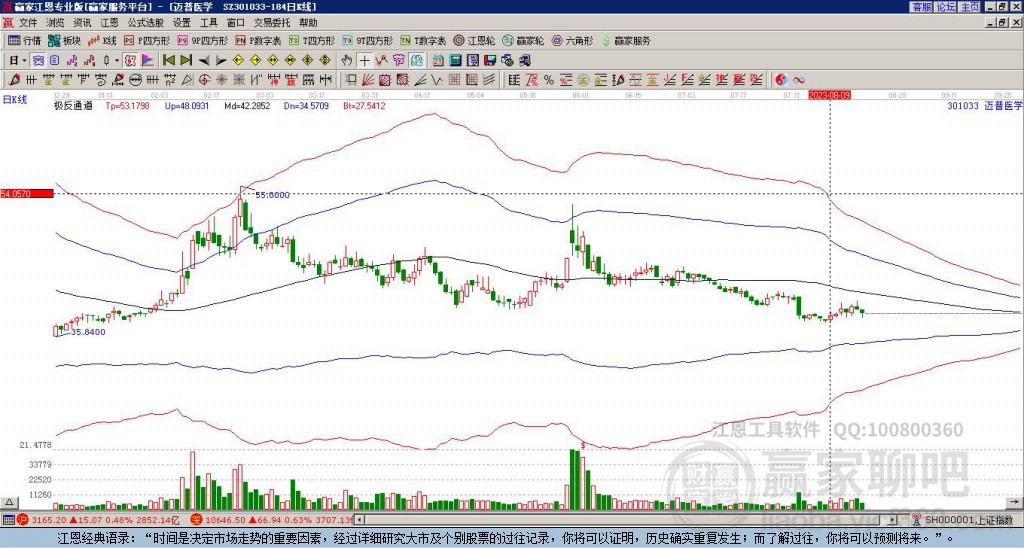Image resolution: width=1024 pixels, height=548 pixels.
Task: Click the truck icon in toolbar
Action: coord(524,60)
